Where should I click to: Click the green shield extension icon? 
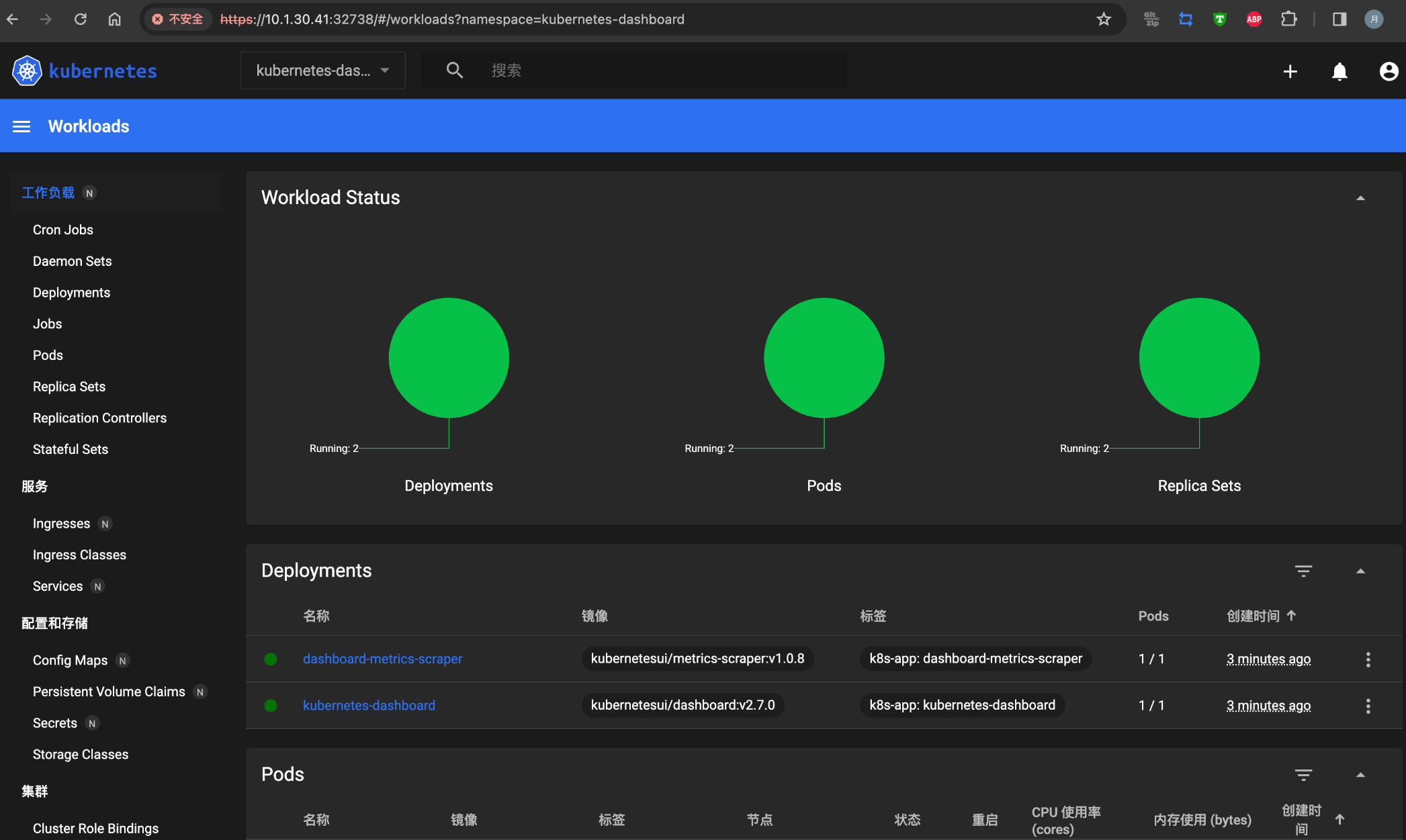point(1220,19)
